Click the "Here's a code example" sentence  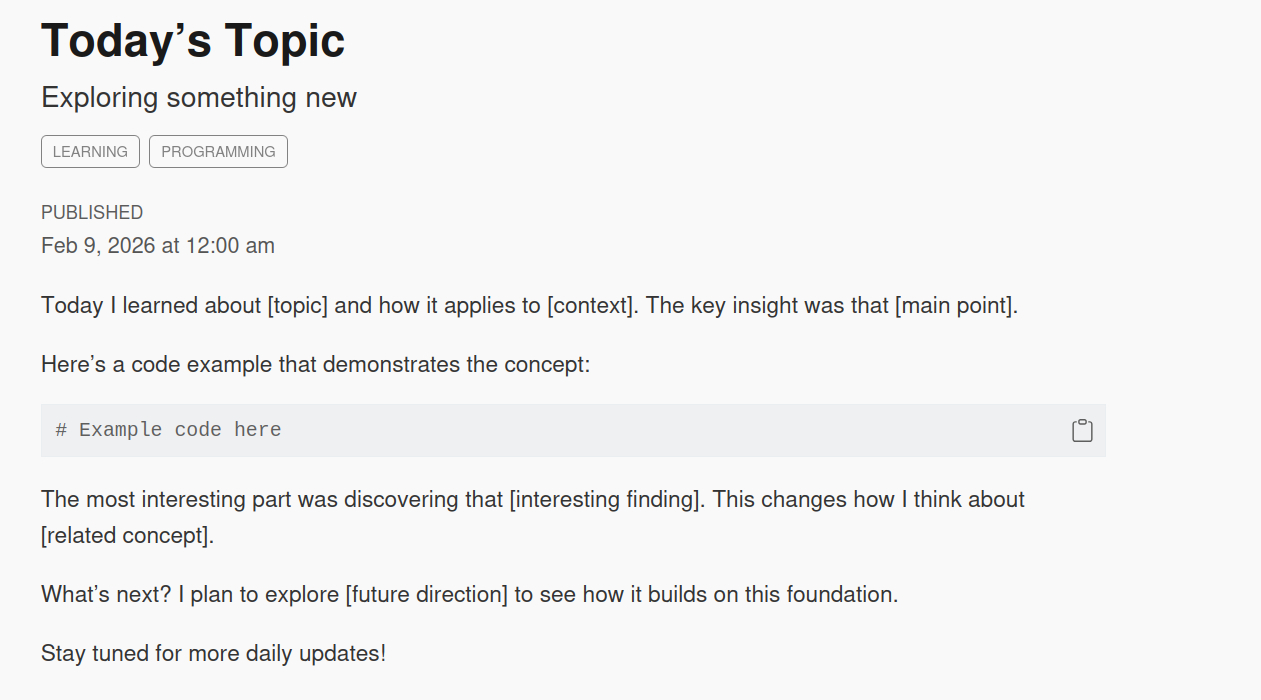(316, 364)
